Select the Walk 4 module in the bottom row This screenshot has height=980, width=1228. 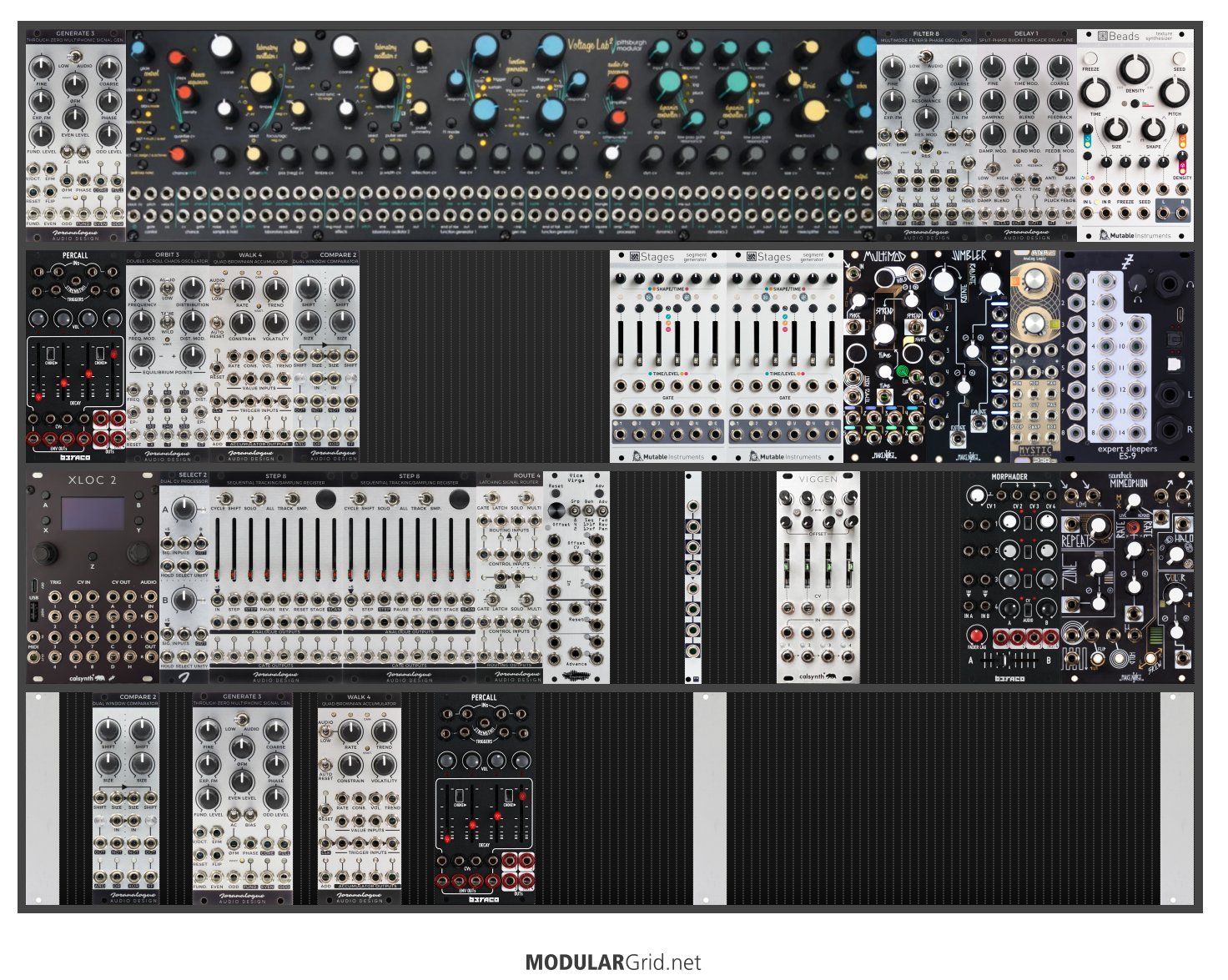(360, 798)
